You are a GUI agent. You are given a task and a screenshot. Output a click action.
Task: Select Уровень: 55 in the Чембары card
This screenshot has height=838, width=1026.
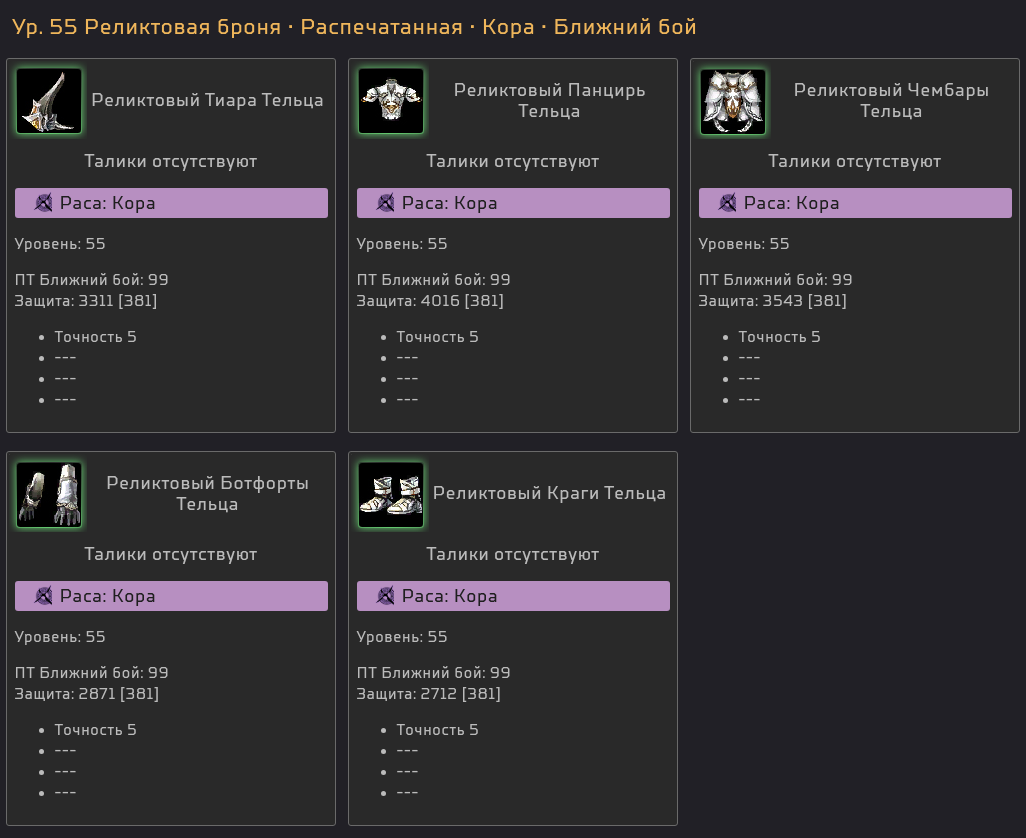point(744,244)
